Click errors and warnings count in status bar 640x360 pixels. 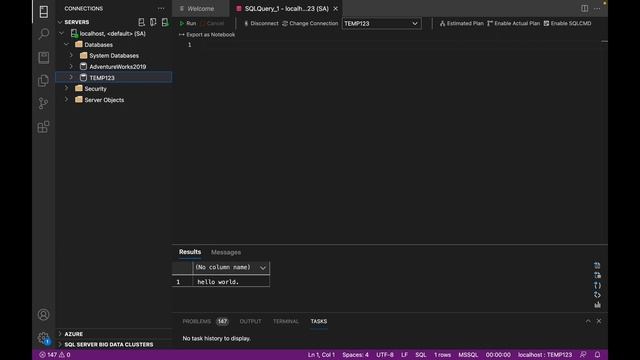tap(55, 355)
